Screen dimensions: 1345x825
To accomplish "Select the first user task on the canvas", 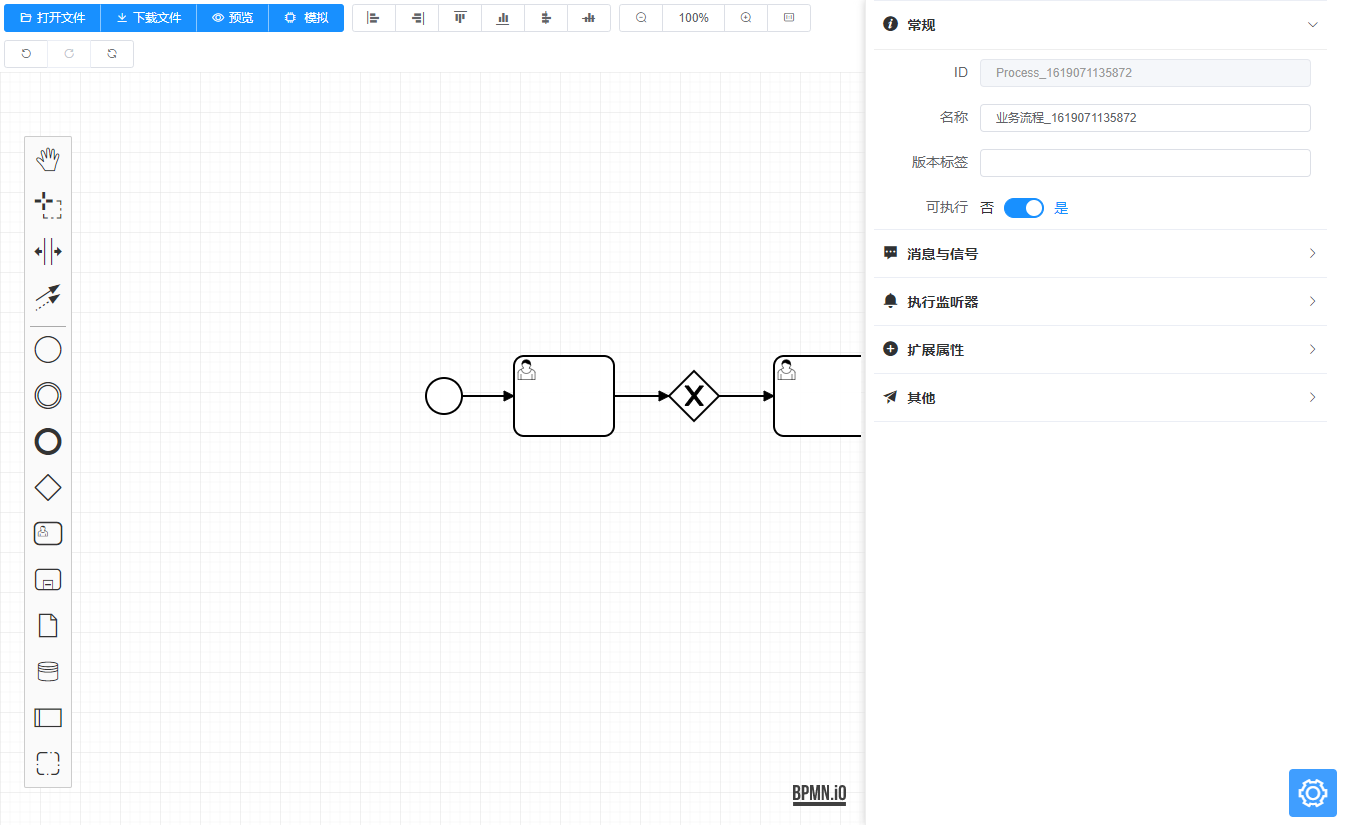I will 564,396.
